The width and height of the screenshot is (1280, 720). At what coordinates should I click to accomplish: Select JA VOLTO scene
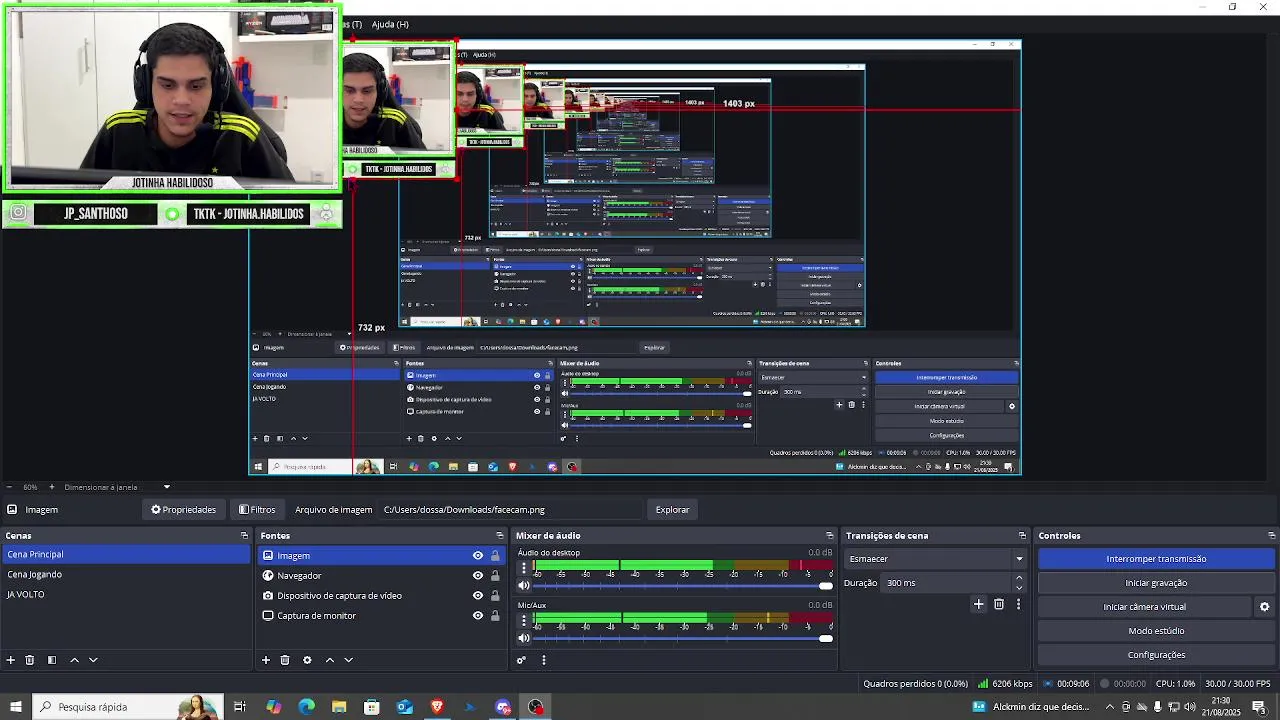tap(126, 595)
